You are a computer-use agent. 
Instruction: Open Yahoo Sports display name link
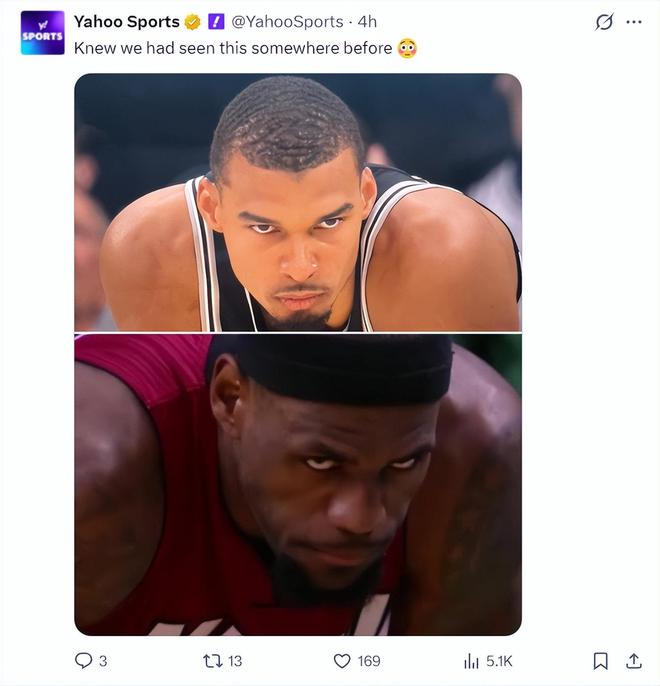coord(127,21)
